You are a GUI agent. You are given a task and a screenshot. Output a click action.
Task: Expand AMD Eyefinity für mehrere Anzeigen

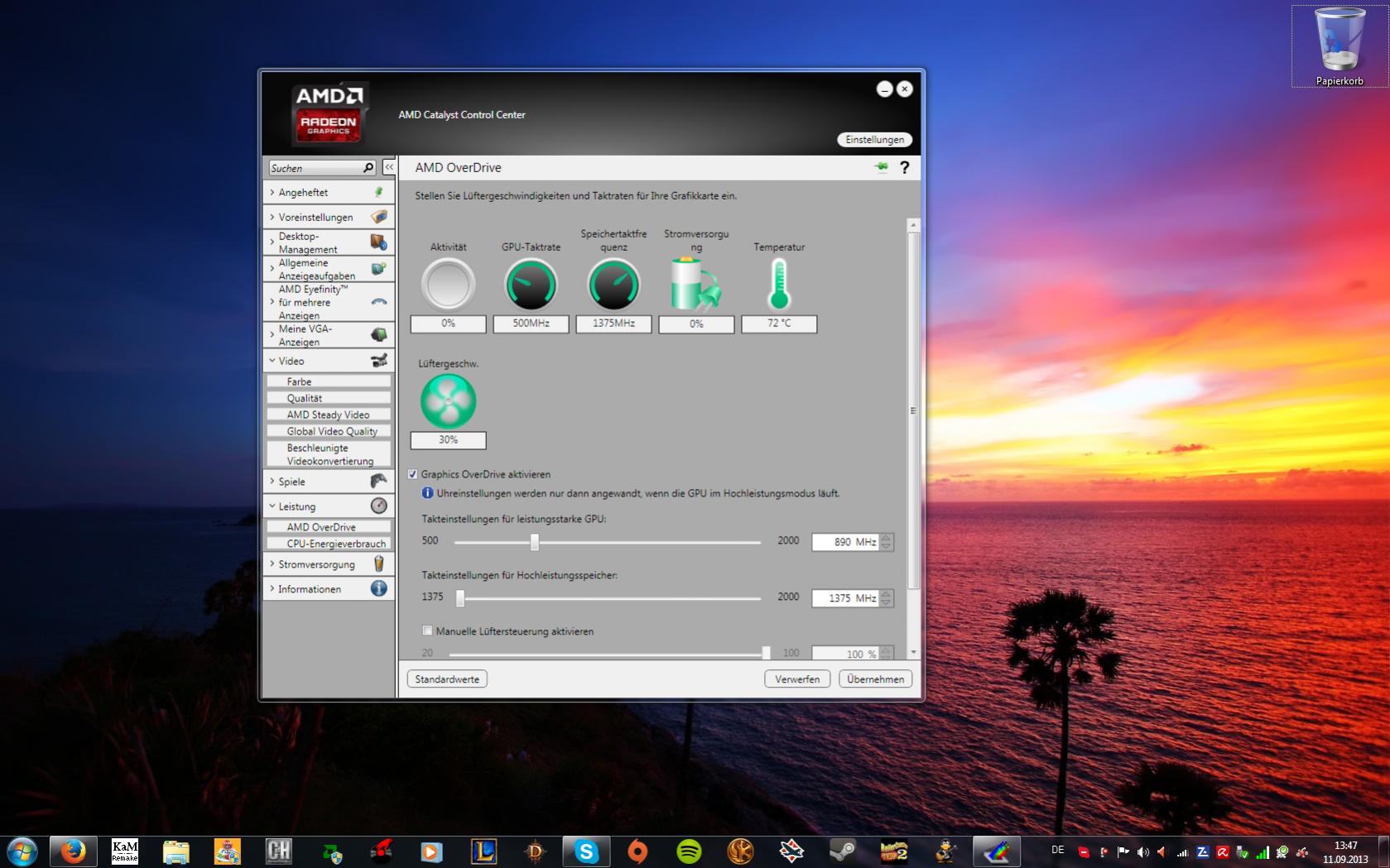(x=328, y=302)
